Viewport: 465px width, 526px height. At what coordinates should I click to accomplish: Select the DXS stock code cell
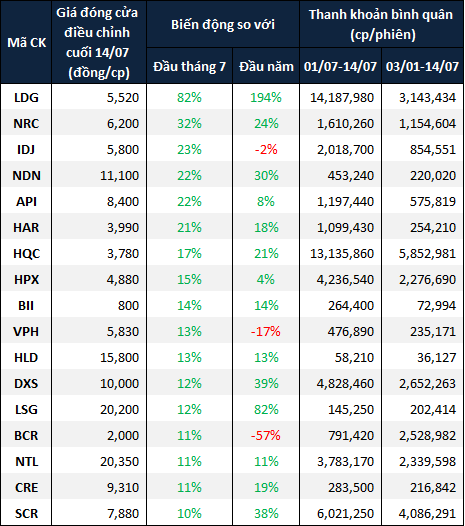point(26,384)
